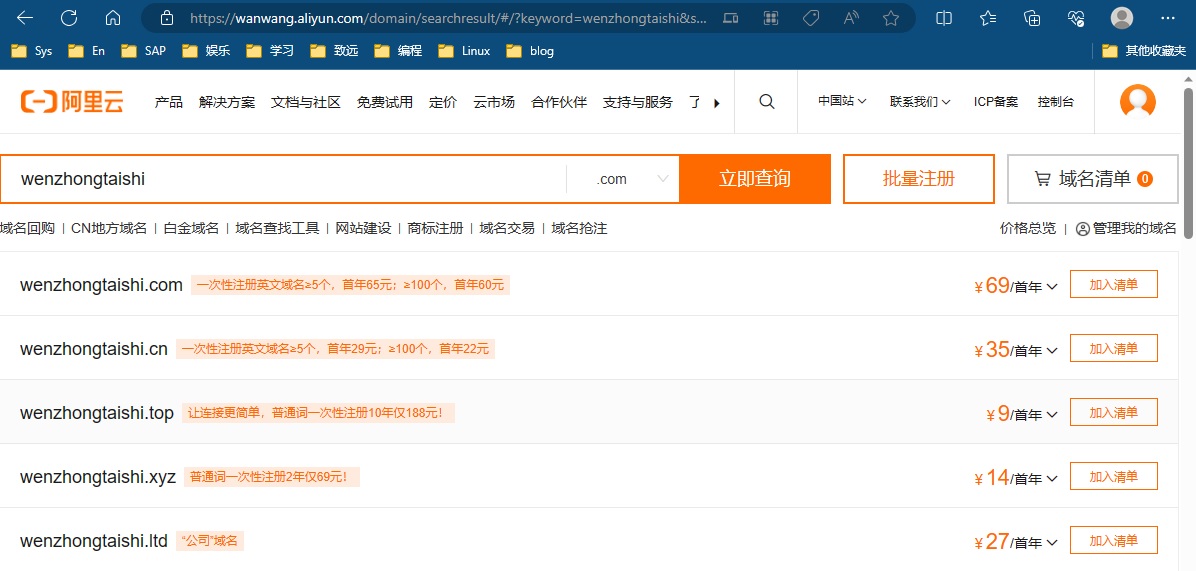This screenshot has height=571, width=1196.
Task: Open browser essentials heart icon
Action: click(x=1076, y=18)
